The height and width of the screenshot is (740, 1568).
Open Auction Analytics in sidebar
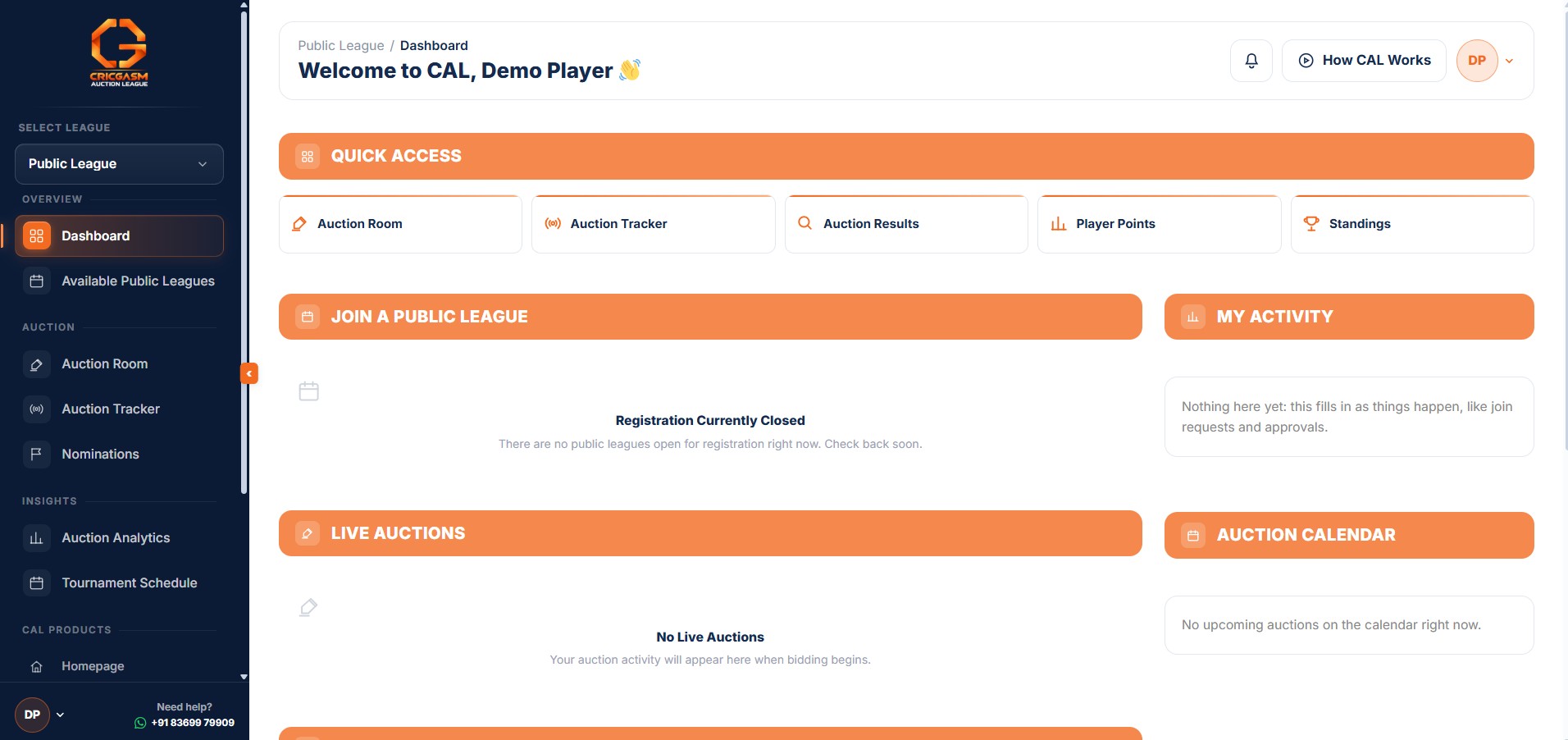point(119,538)
